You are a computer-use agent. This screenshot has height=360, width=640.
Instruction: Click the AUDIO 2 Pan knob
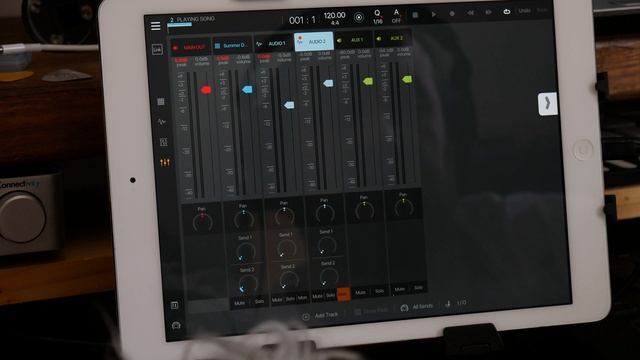tap(325, 213)
